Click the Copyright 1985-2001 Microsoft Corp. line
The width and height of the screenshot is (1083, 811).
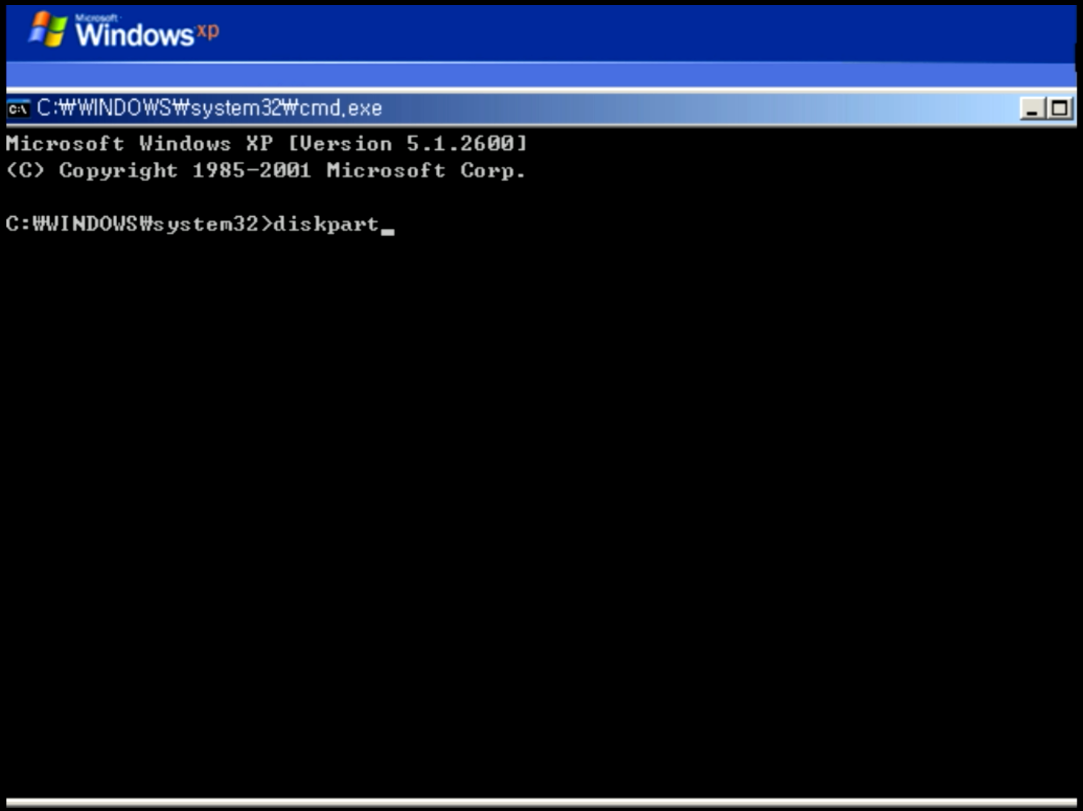click(x=267, y=171)
